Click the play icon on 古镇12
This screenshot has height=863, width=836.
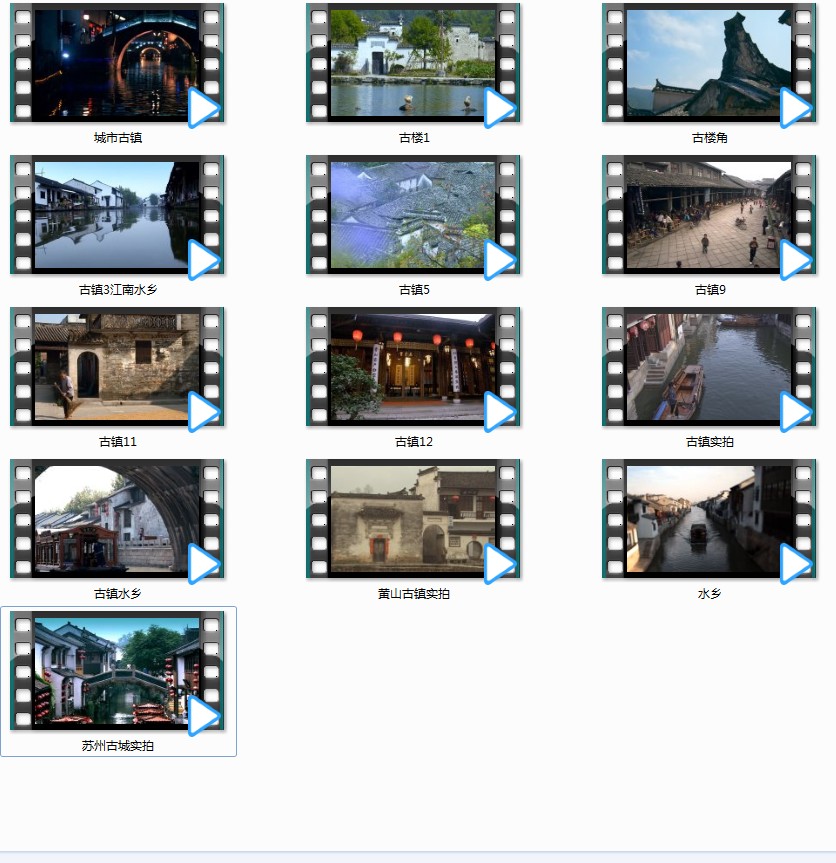point(500,412)
